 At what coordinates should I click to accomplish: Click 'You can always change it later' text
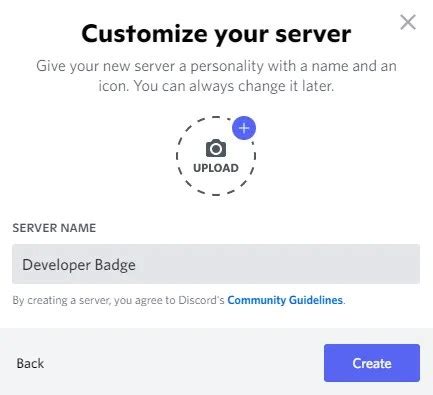(233, 86)
